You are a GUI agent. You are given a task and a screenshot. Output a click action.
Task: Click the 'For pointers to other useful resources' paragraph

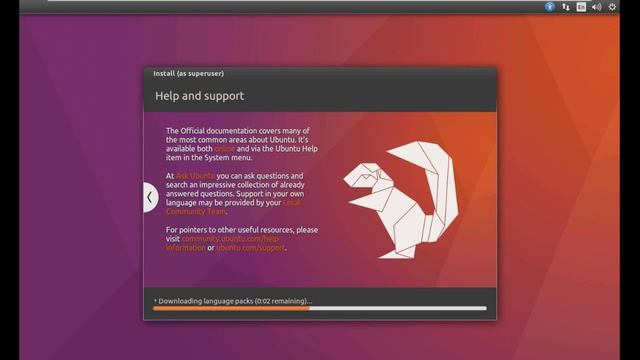pyautogui.click(x=242, y=239)
